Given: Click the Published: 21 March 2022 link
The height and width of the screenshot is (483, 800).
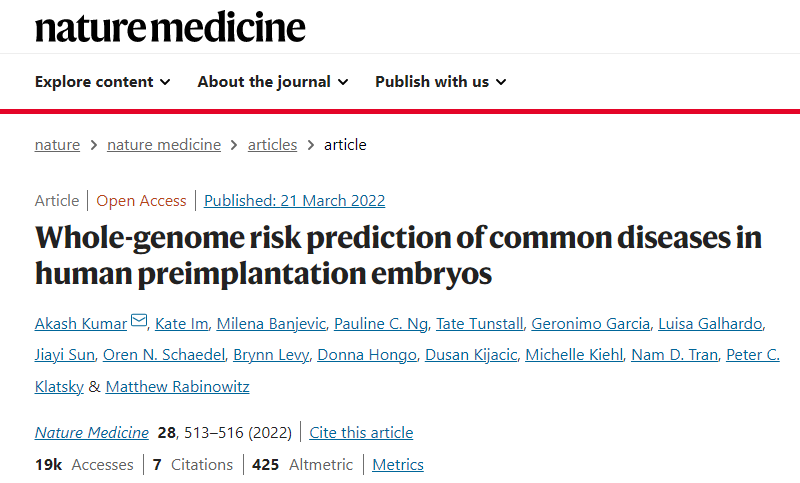Looking at the screenshot, I should coord(294,201).
